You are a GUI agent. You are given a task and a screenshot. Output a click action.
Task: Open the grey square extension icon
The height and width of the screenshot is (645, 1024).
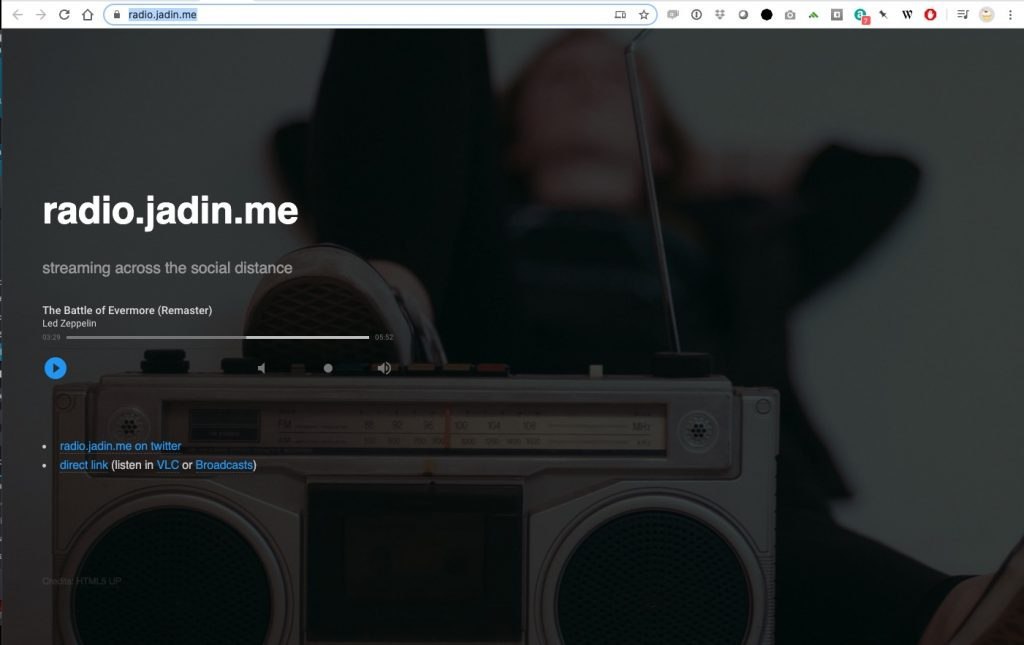(x=837, y=14)
